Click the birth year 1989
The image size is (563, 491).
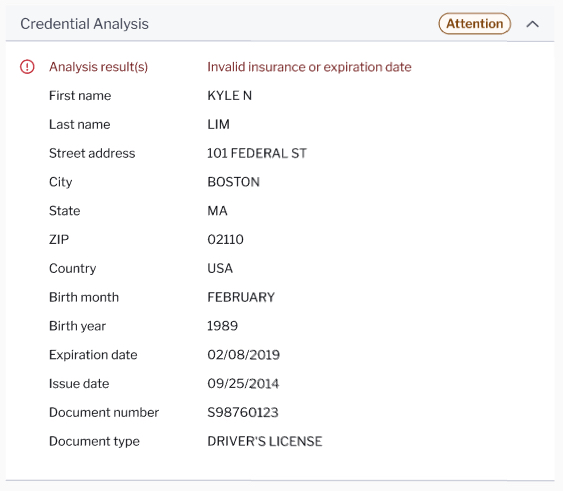coord(222,326)
